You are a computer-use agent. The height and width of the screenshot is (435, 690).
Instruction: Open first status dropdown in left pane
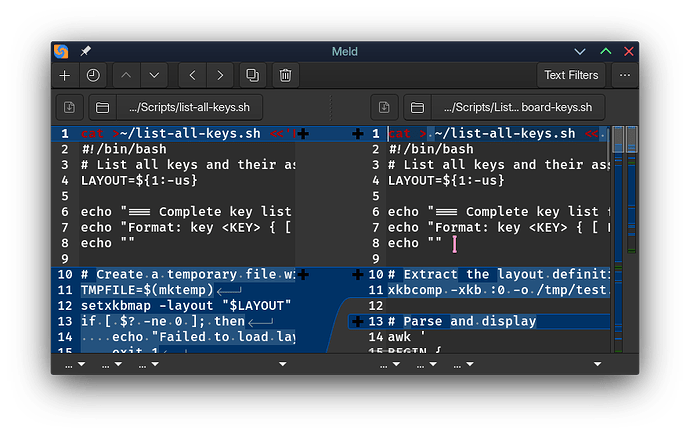(72, 365)
